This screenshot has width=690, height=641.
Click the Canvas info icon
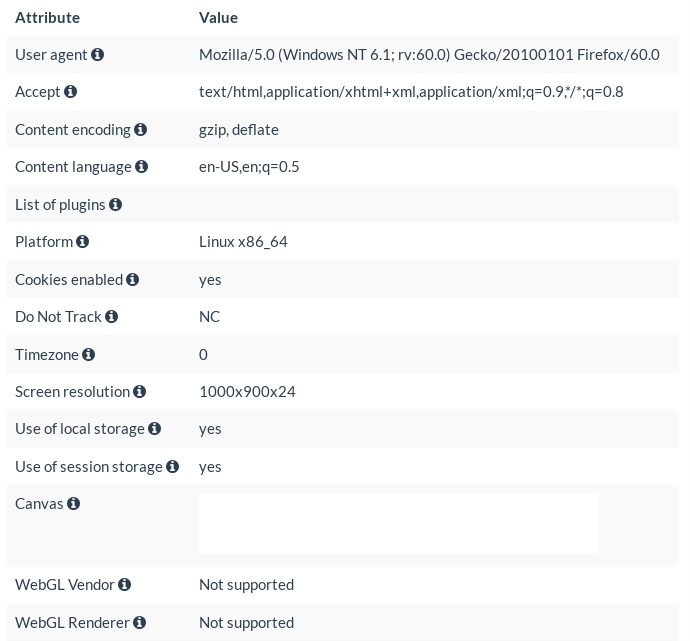pos(73,503)
